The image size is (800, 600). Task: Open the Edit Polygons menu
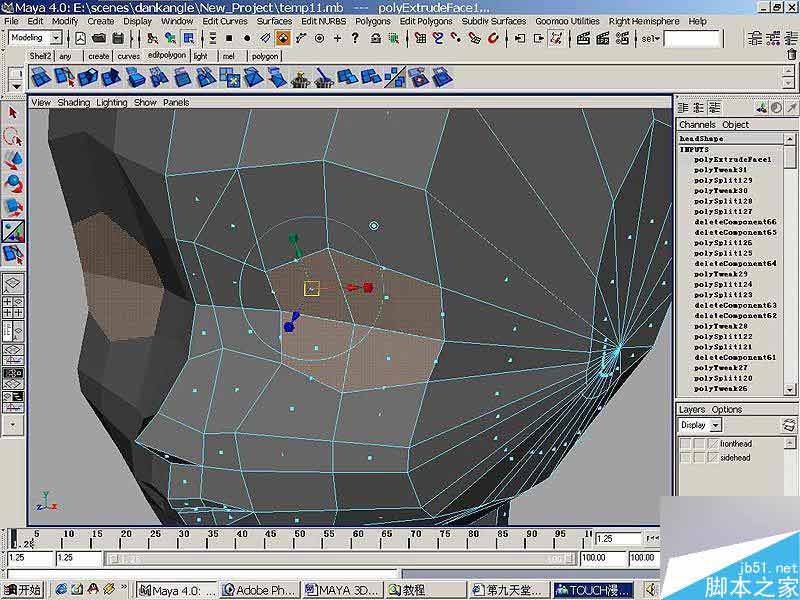click(426, 21)
